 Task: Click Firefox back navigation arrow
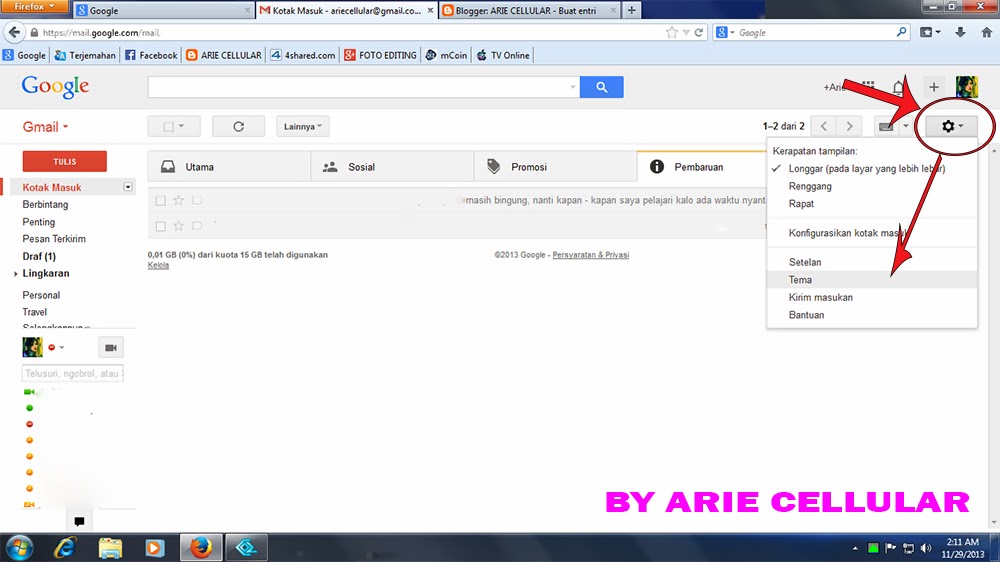[x=14, y=33]
